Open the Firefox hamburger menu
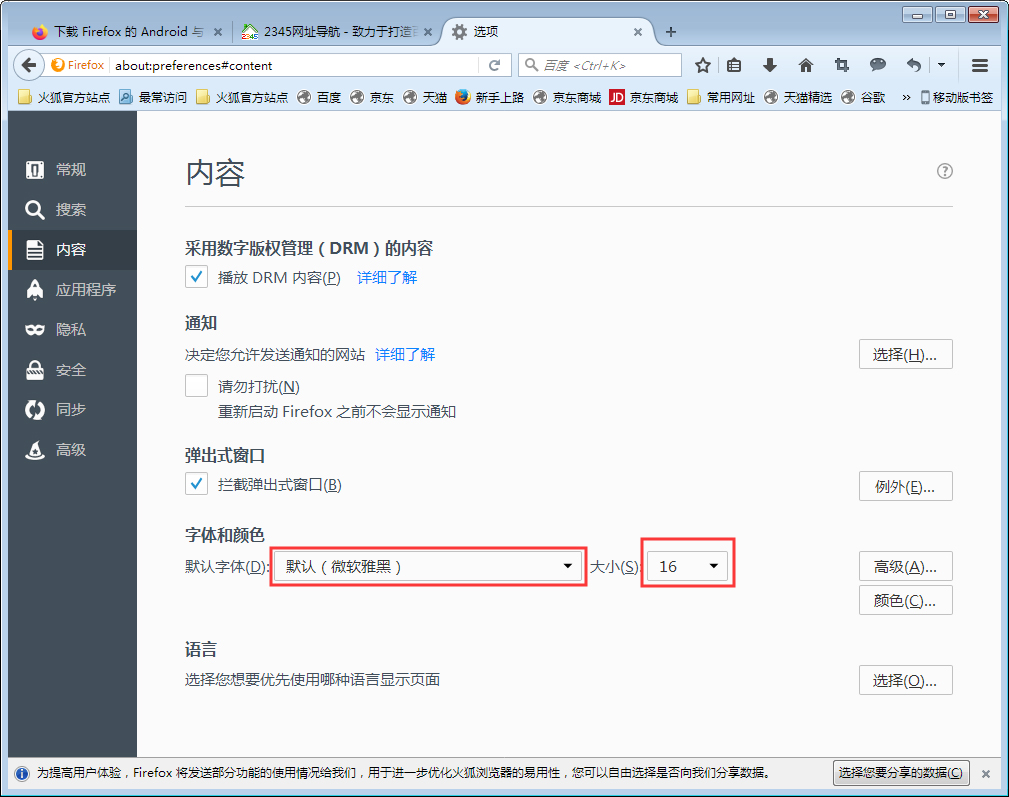 (978, 64)
